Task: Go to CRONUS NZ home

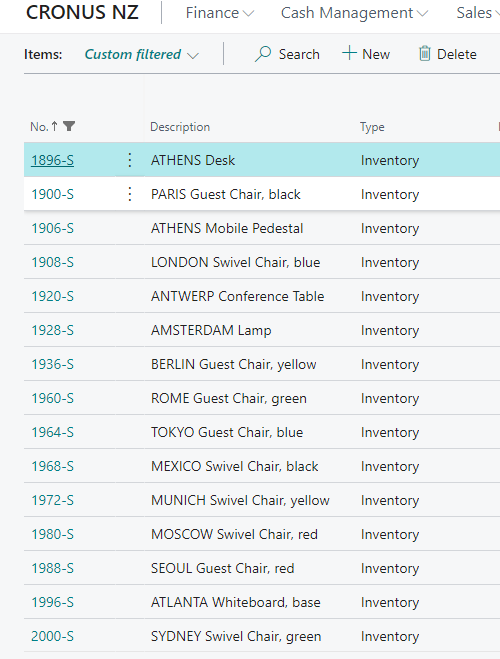Action: (x=82, y=12)
